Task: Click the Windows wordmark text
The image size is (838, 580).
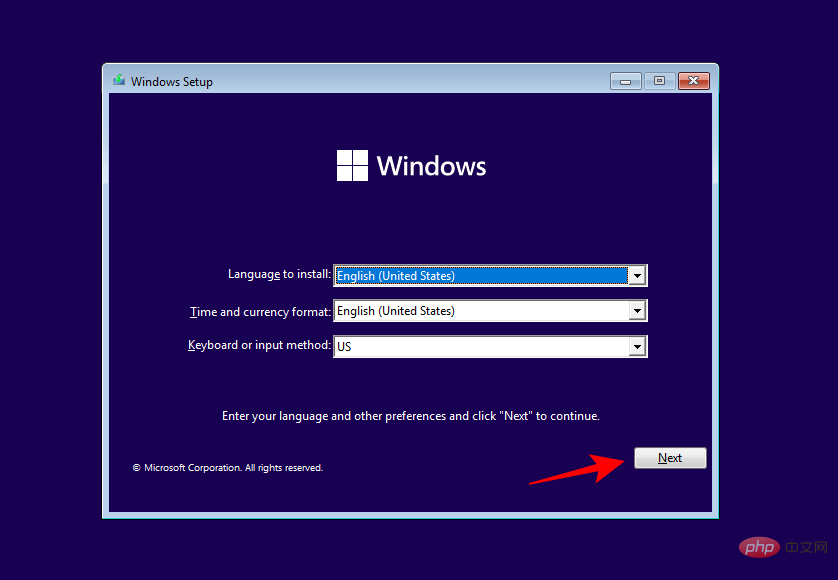Action: click(x=432, y=165)
